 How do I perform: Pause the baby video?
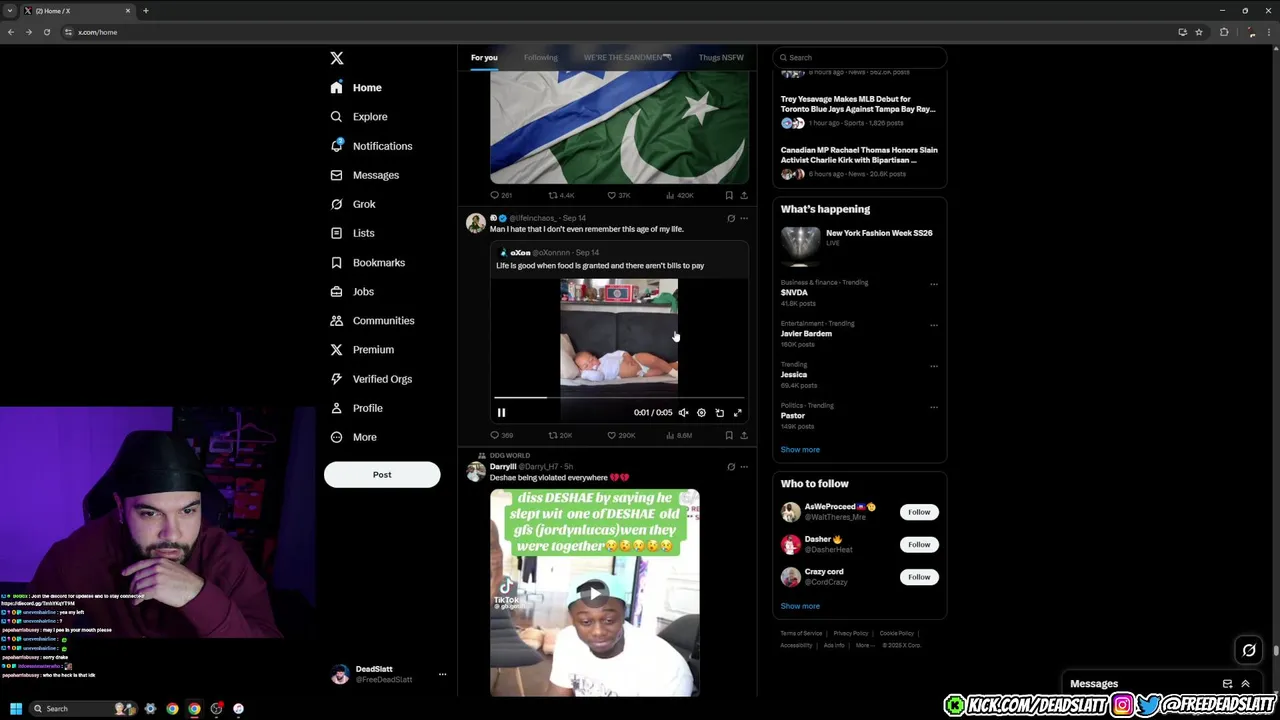[502, 413]
